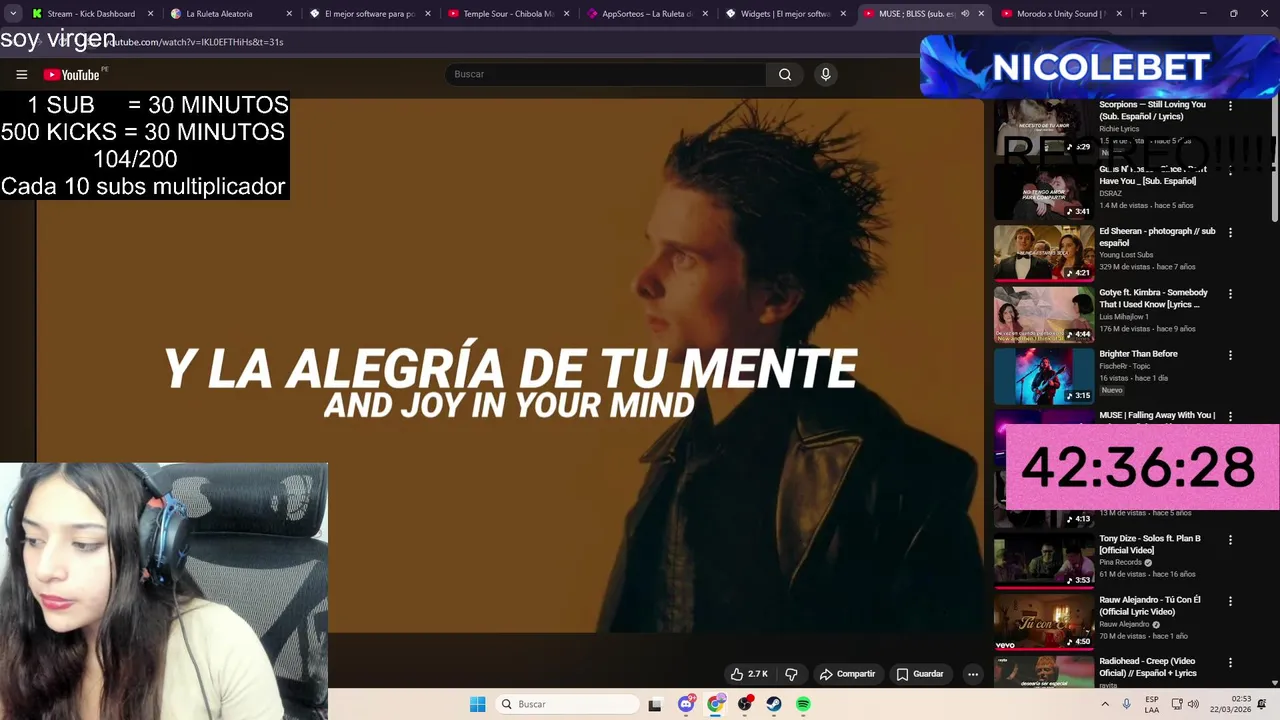Show hidden system tray icons chevron
1280x720 pixels.
(x=1105, y=704)
